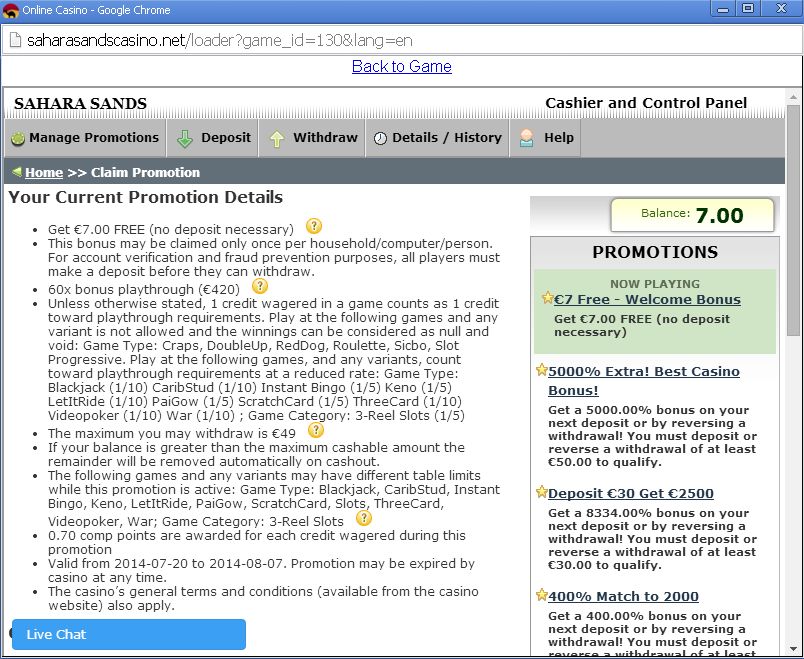Click the up-arrow Withdraw icon

277,138
